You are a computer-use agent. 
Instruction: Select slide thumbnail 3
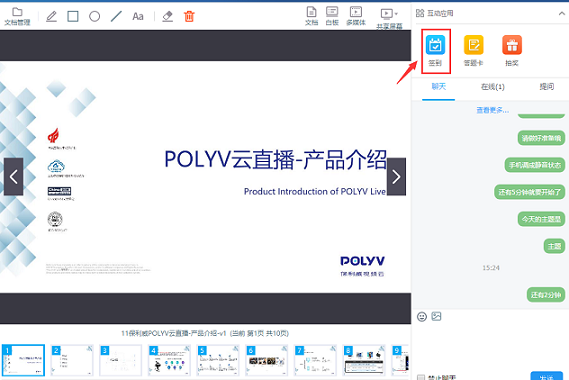click(120, 360)
